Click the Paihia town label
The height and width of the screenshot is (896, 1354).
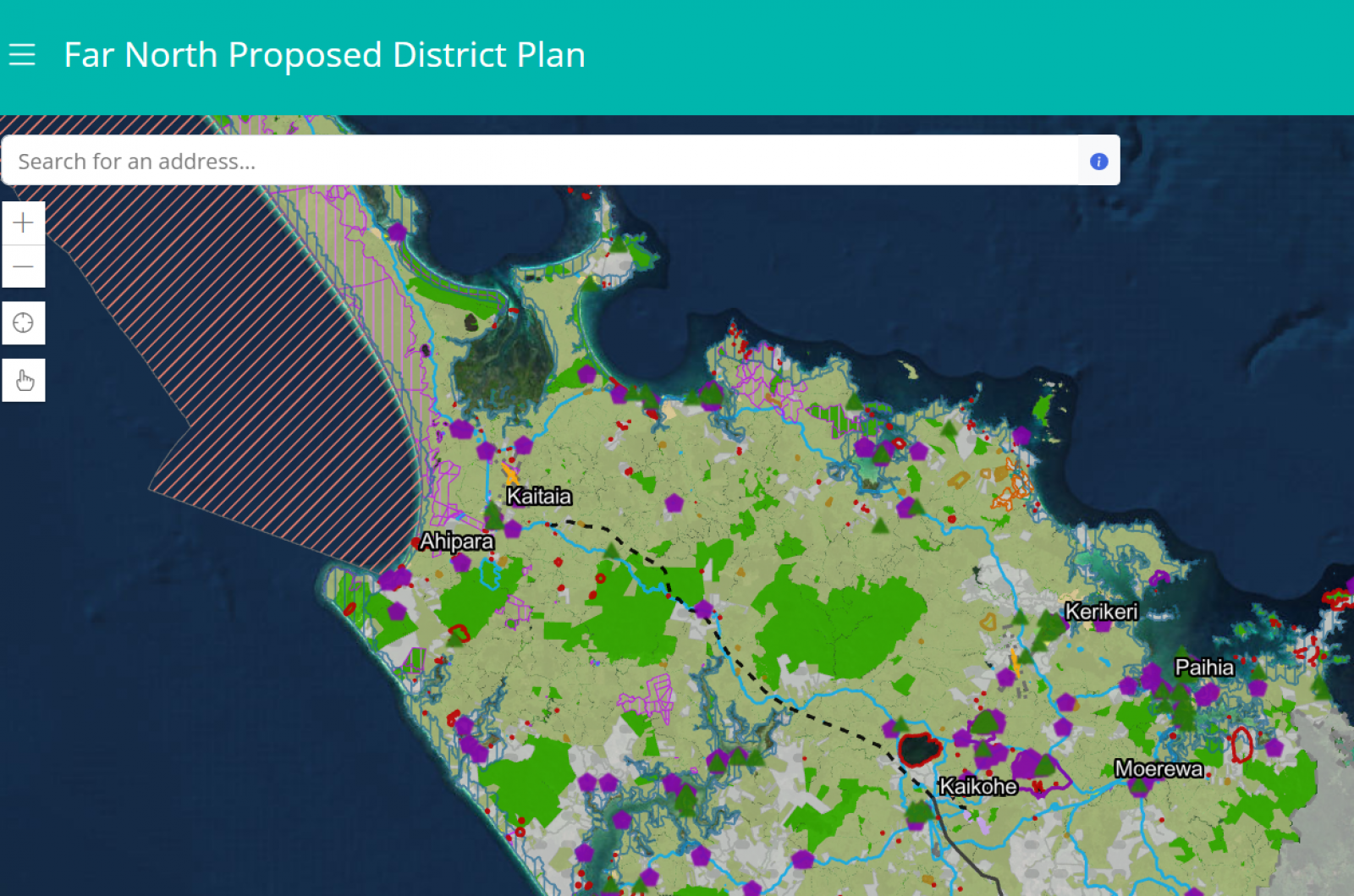tap(1204, 668)
